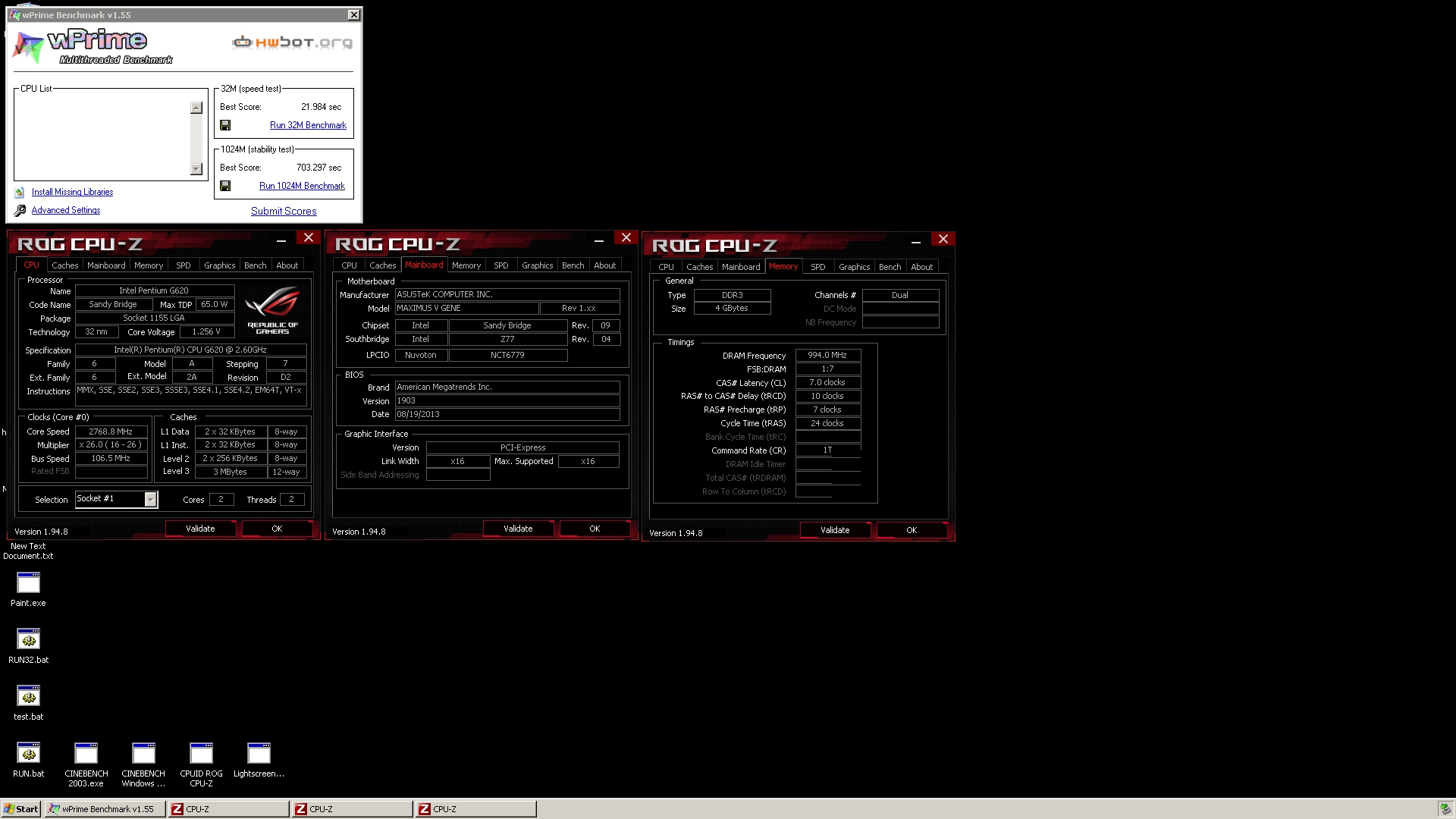Click Submit Scores link
Image resolution: width=1456 pixels, height=819 pixels.
[x=284, y=212]
